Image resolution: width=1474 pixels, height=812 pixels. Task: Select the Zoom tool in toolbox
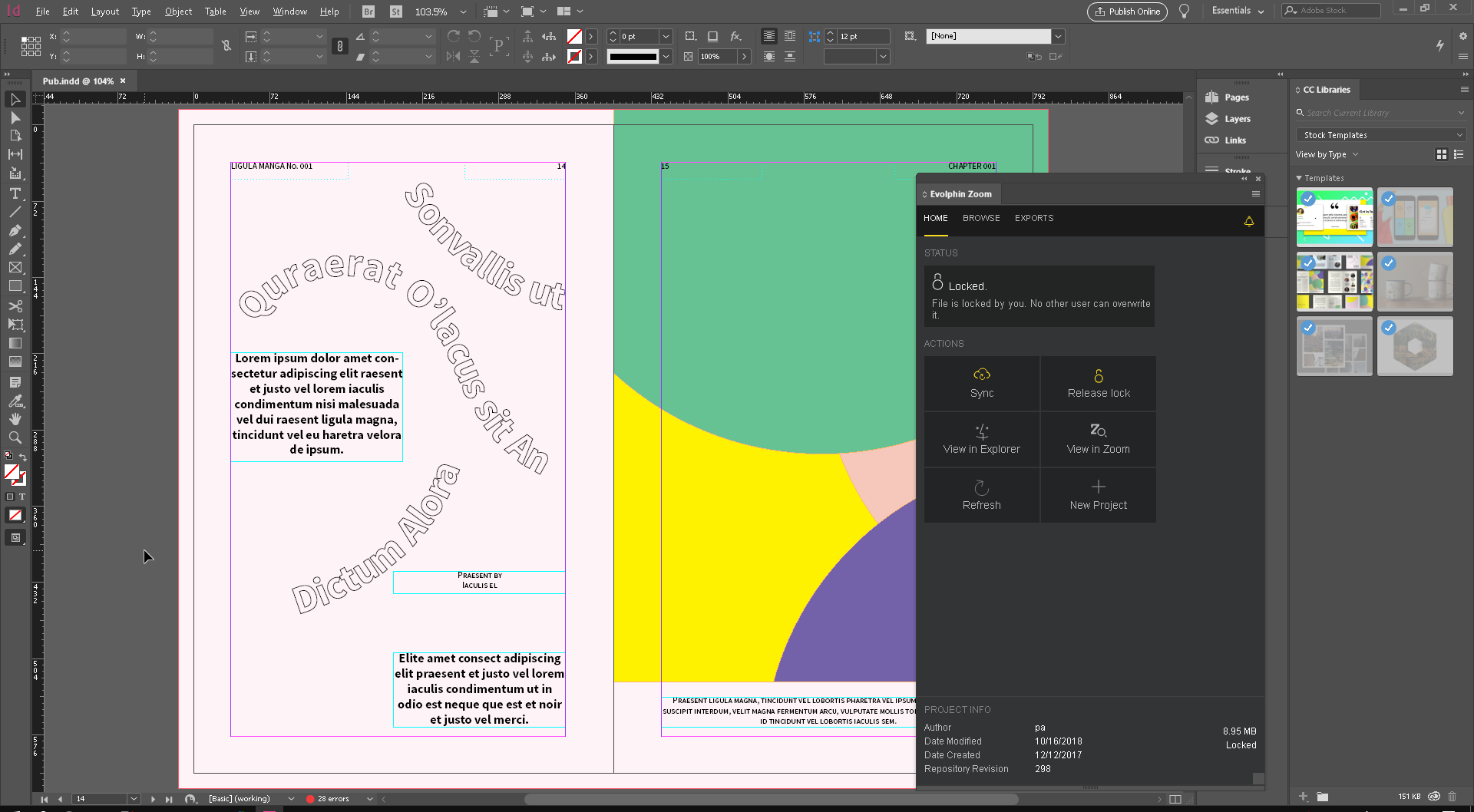(15, 437)
